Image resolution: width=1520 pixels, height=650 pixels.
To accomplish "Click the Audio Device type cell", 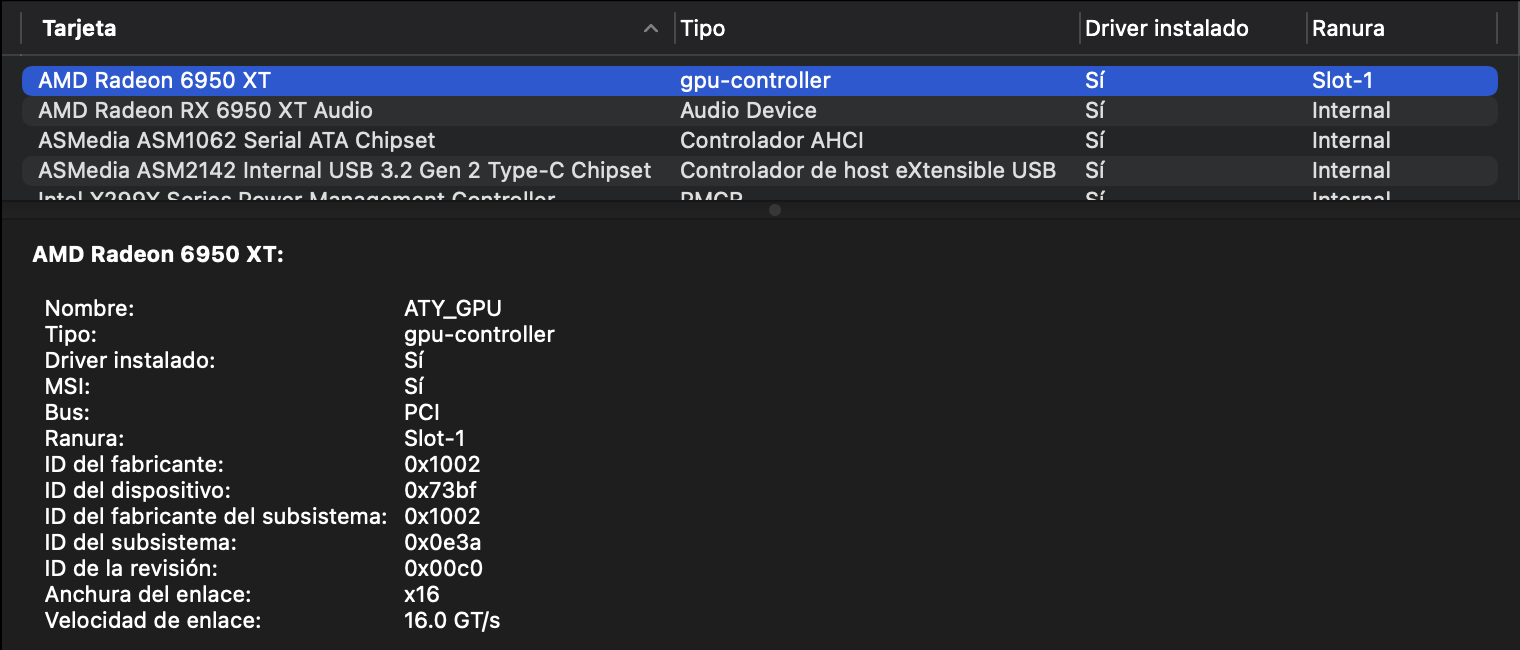I will coord(748,110).
